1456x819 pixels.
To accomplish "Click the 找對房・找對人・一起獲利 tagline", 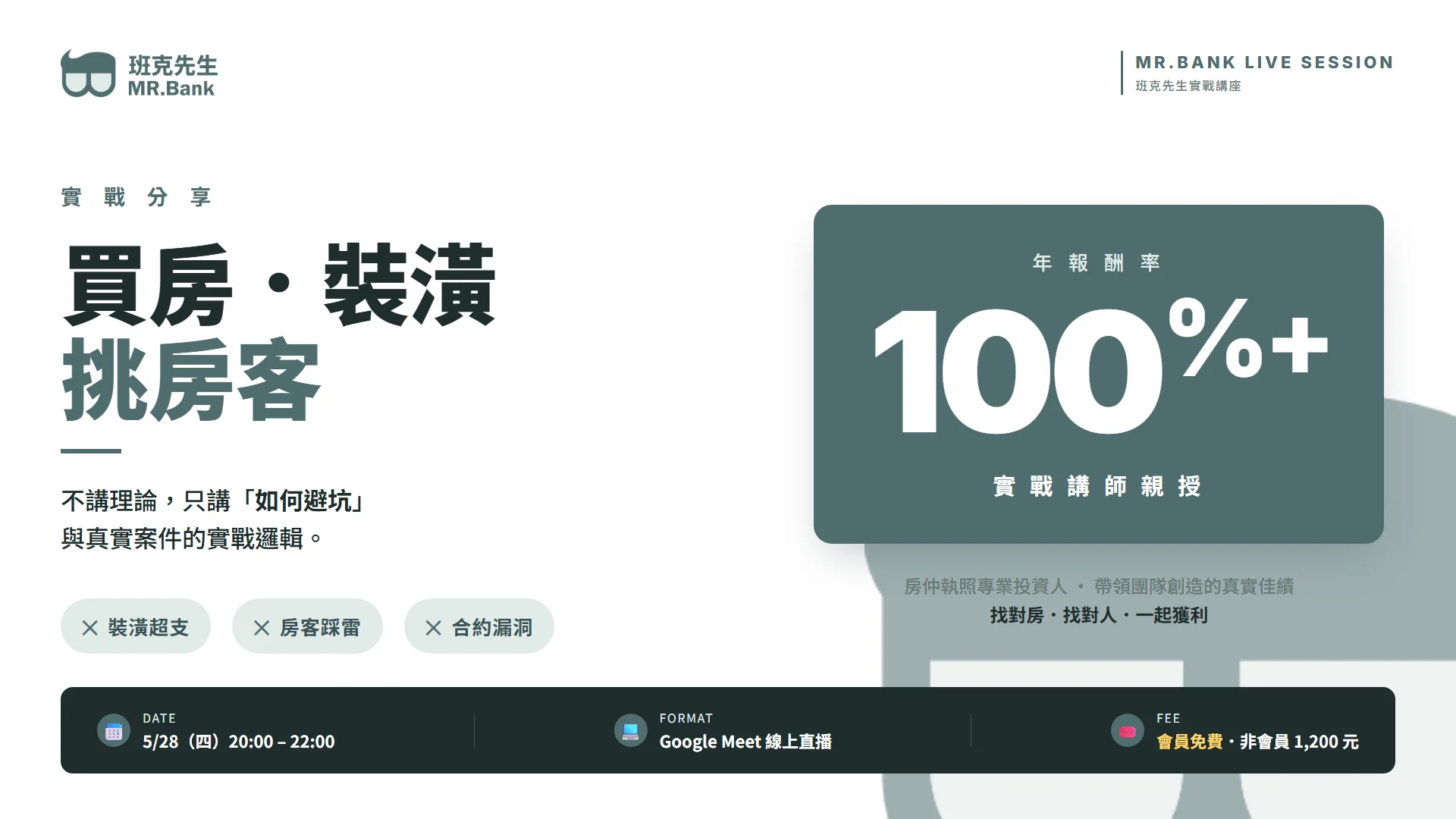I will (1098, 615).
